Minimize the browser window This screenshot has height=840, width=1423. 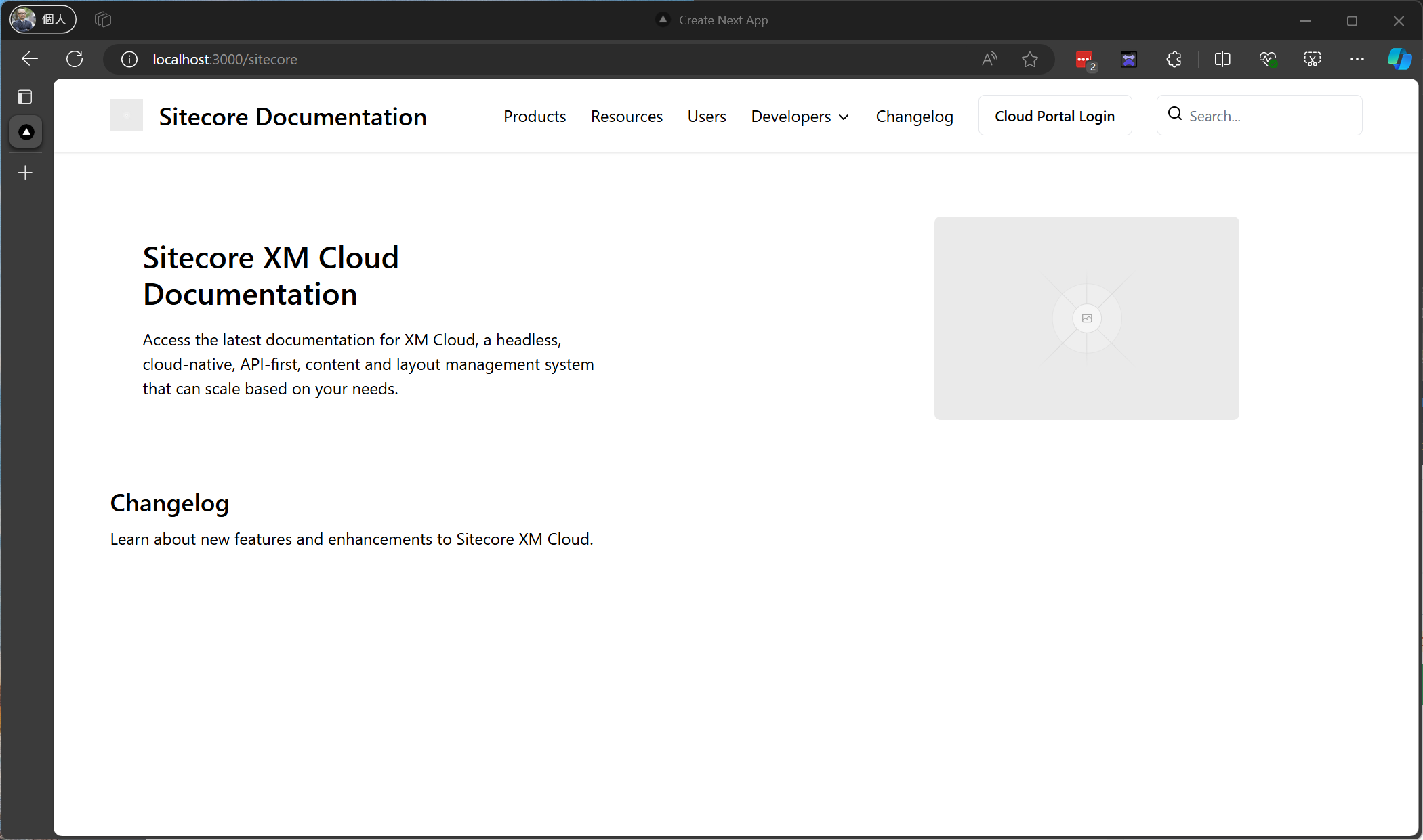pos(1305,20)
